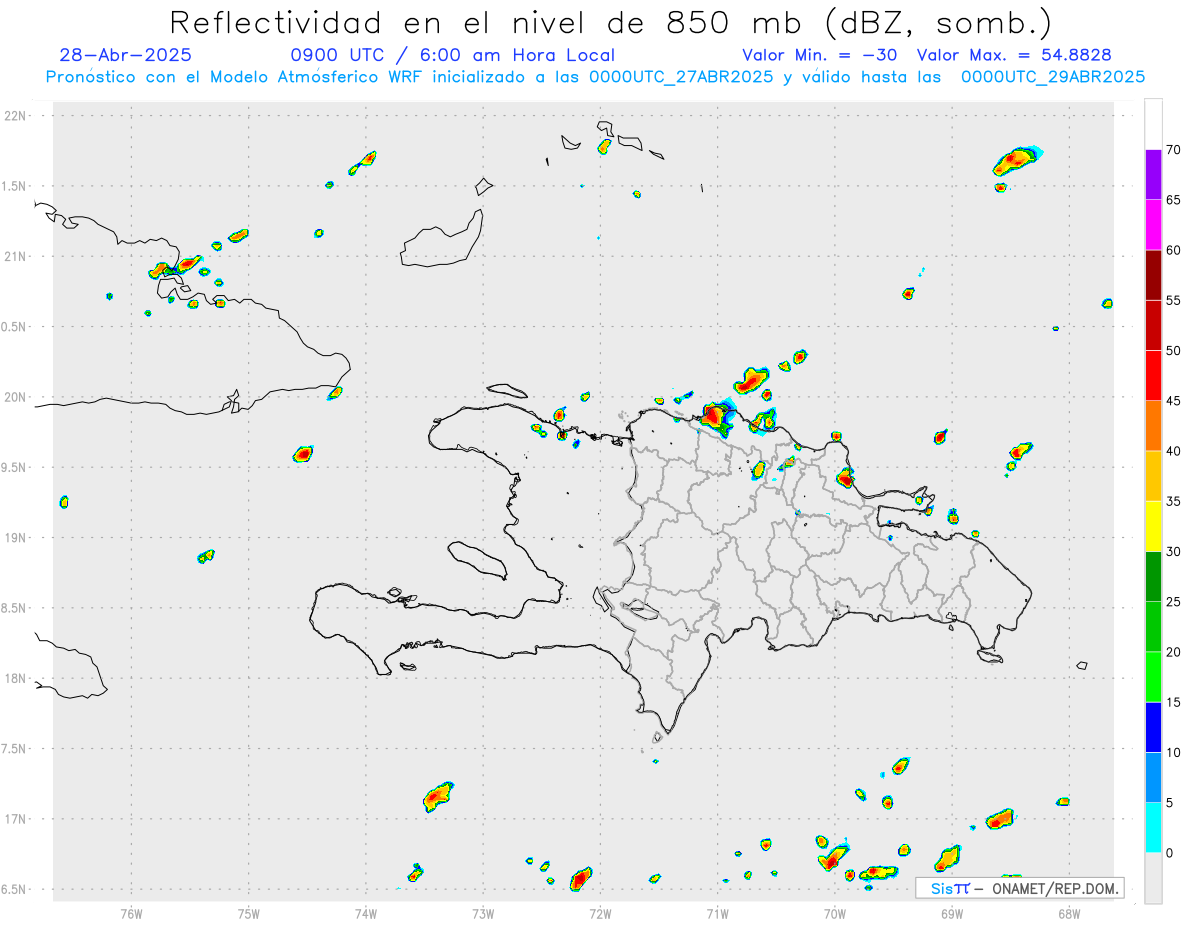Click the colorbar label '15'
This screenshot has width=1200, height=927.
[1173, 702]
